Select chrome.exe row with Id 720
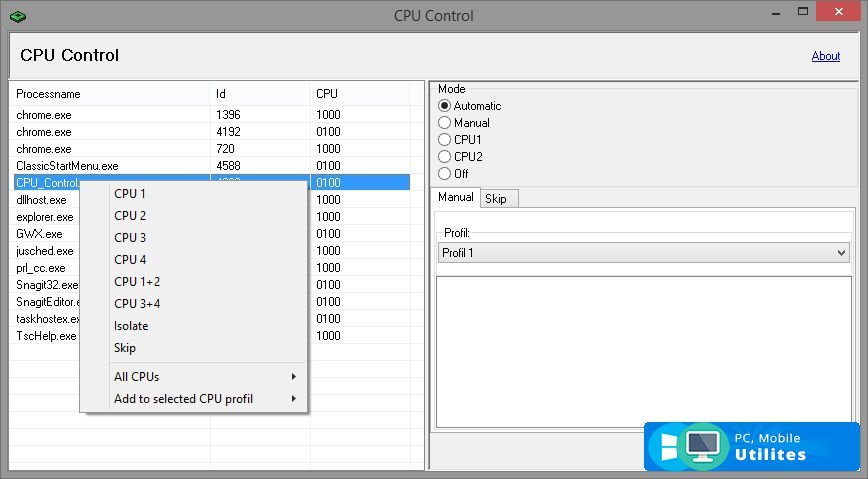The width and height of the screenshot is (868, 479). [210, 149]
